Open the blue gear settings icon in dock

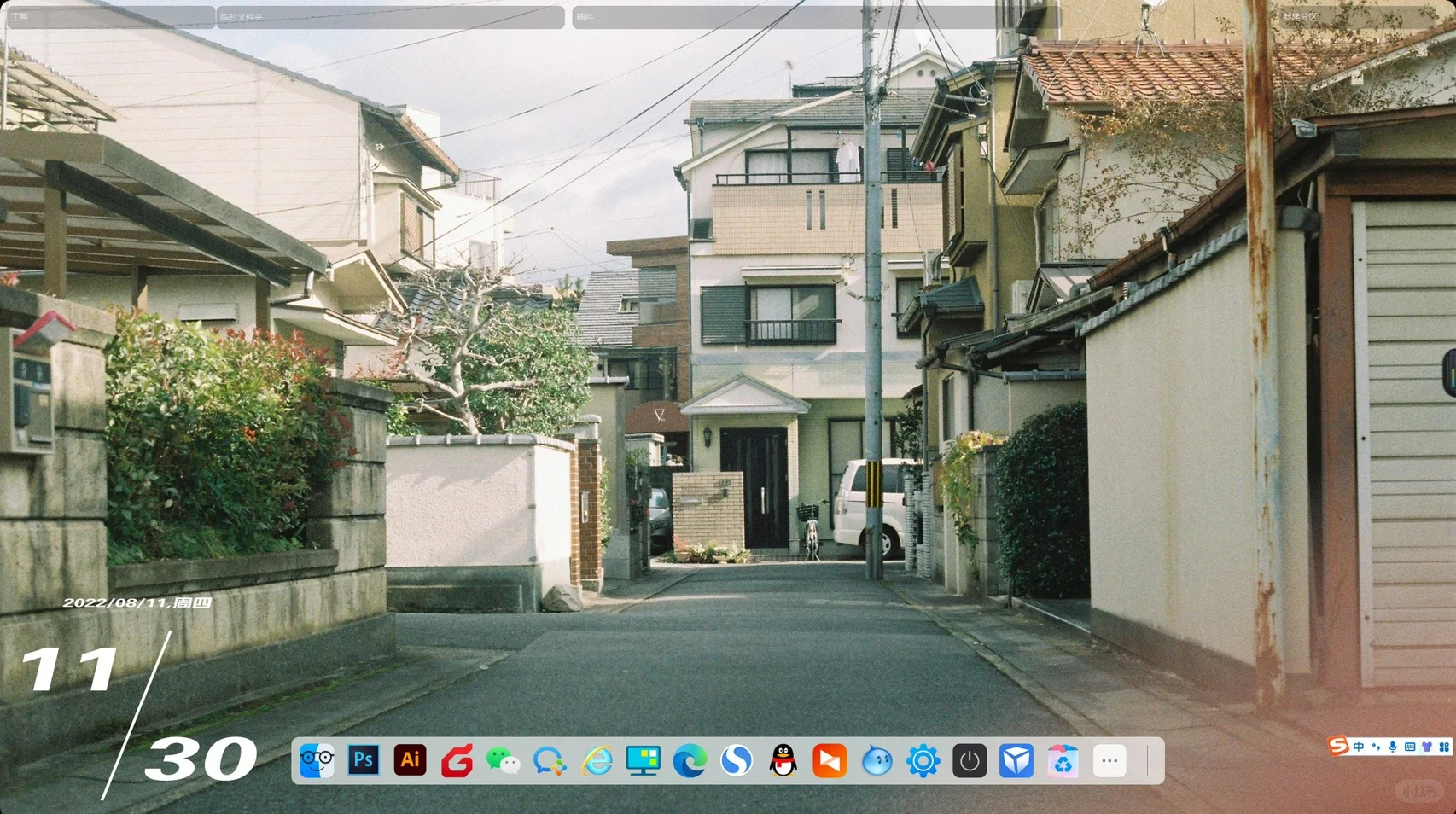(923, 760)
